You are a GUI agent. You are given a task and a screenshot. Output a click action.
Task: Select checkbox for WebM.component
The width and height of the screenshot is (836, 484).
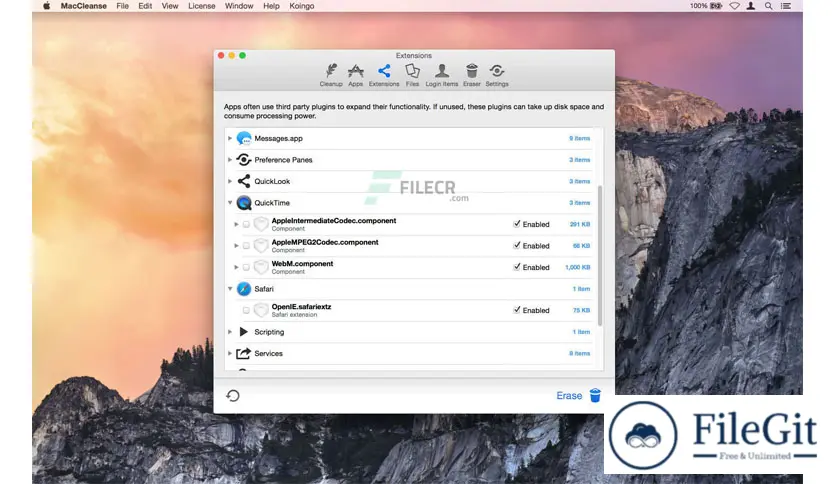[x=246, y=267]
